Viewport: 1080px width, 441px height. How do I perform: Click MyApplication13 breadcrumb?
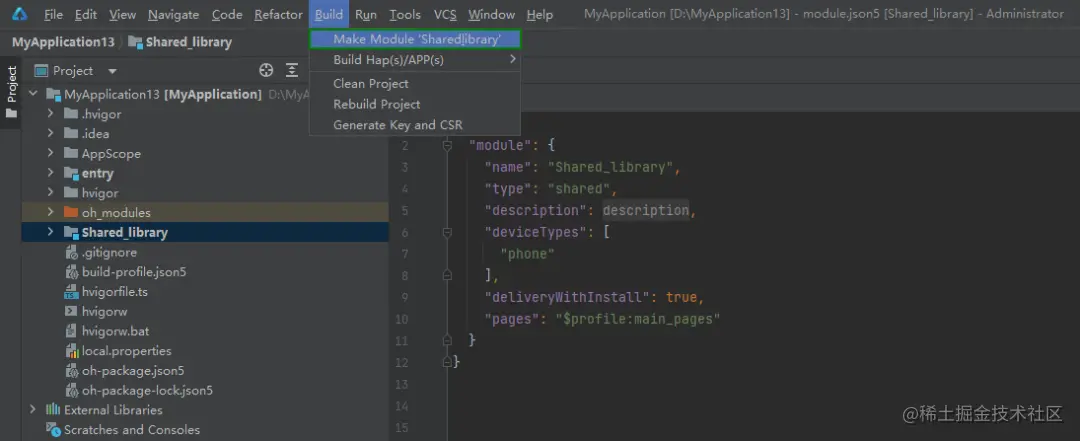(63, 42)
